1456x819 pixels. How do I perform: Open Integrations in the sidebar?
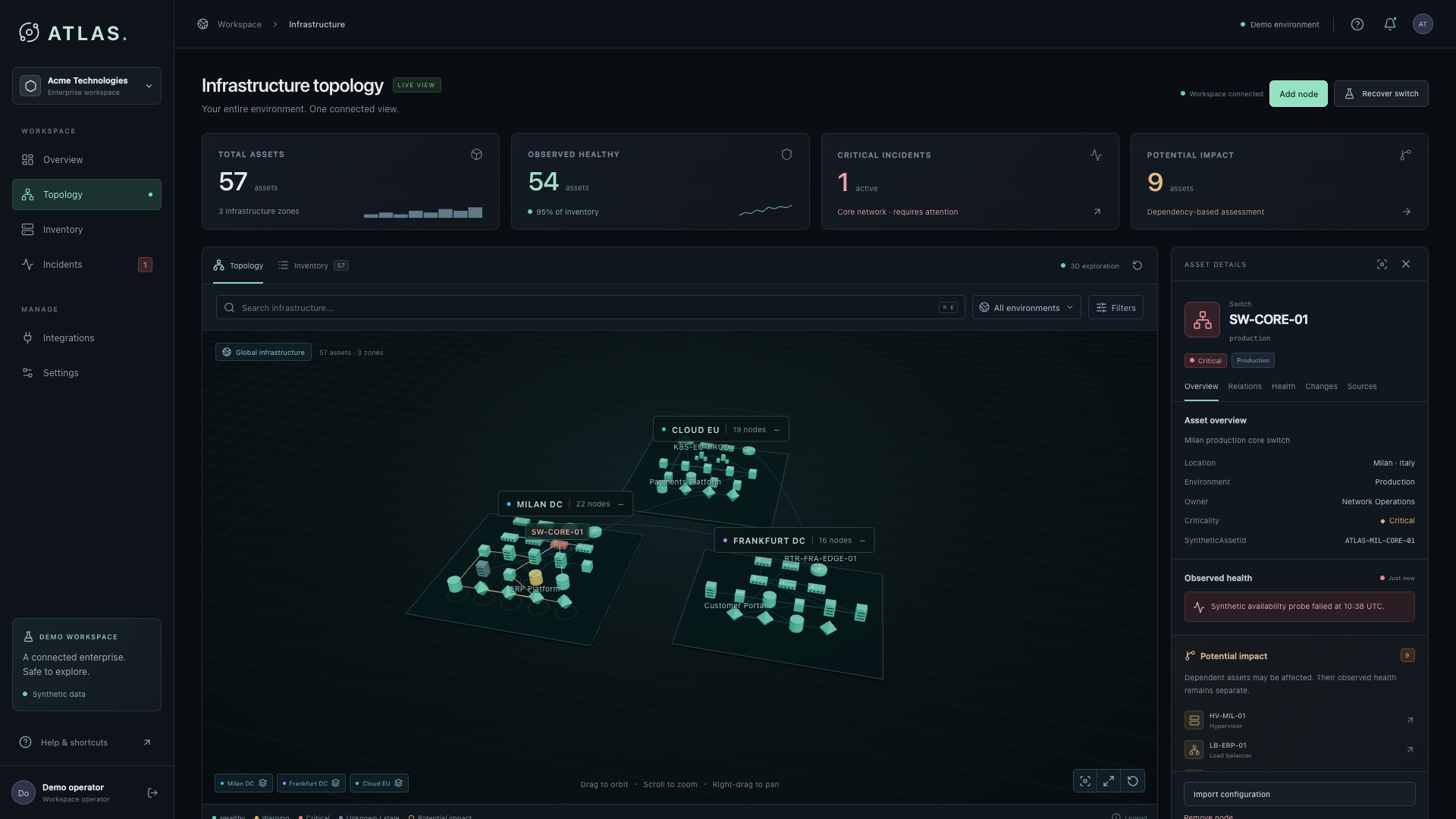[x=86, y=338]
